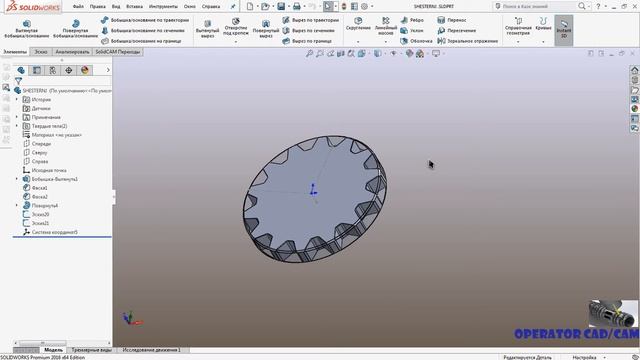Image resolution: width=640 pixels, height=360 pixels.
Task: Open the Кривые dropdown arrow
Action: 543,42
